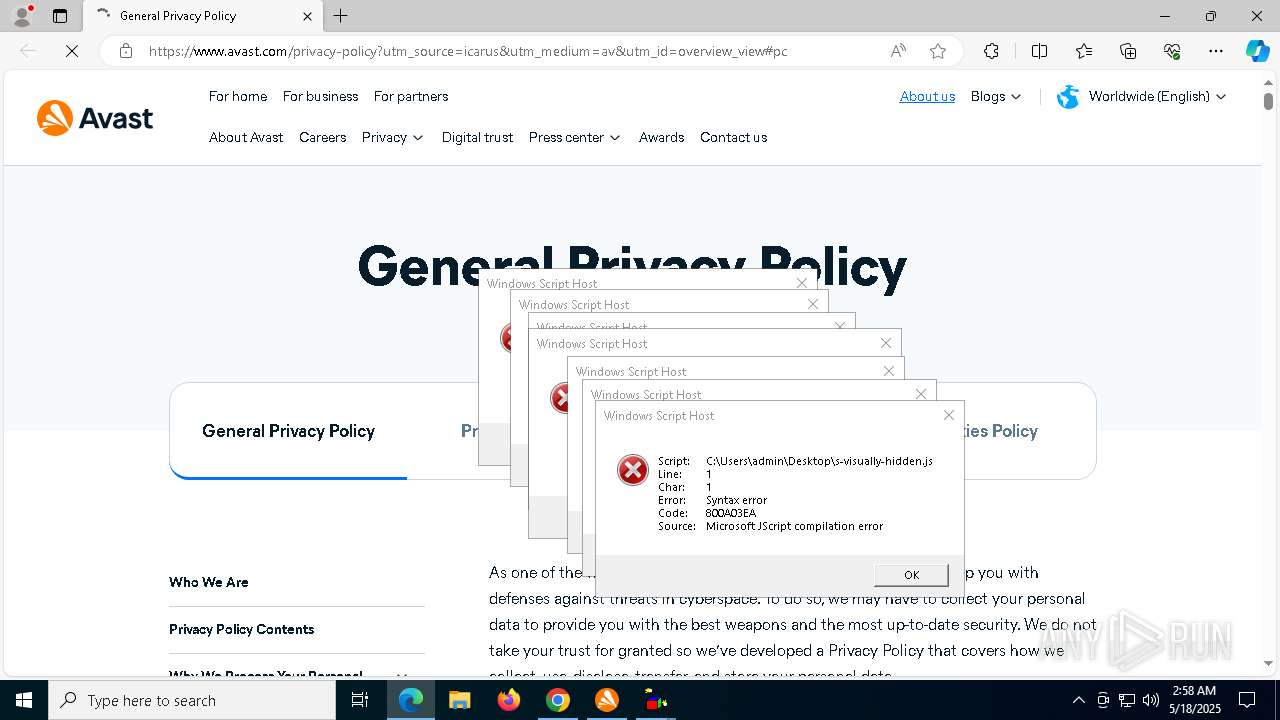Screen dimensions: 1280x720
Task: Go to Avast logo home page
Action: (95, 118)
